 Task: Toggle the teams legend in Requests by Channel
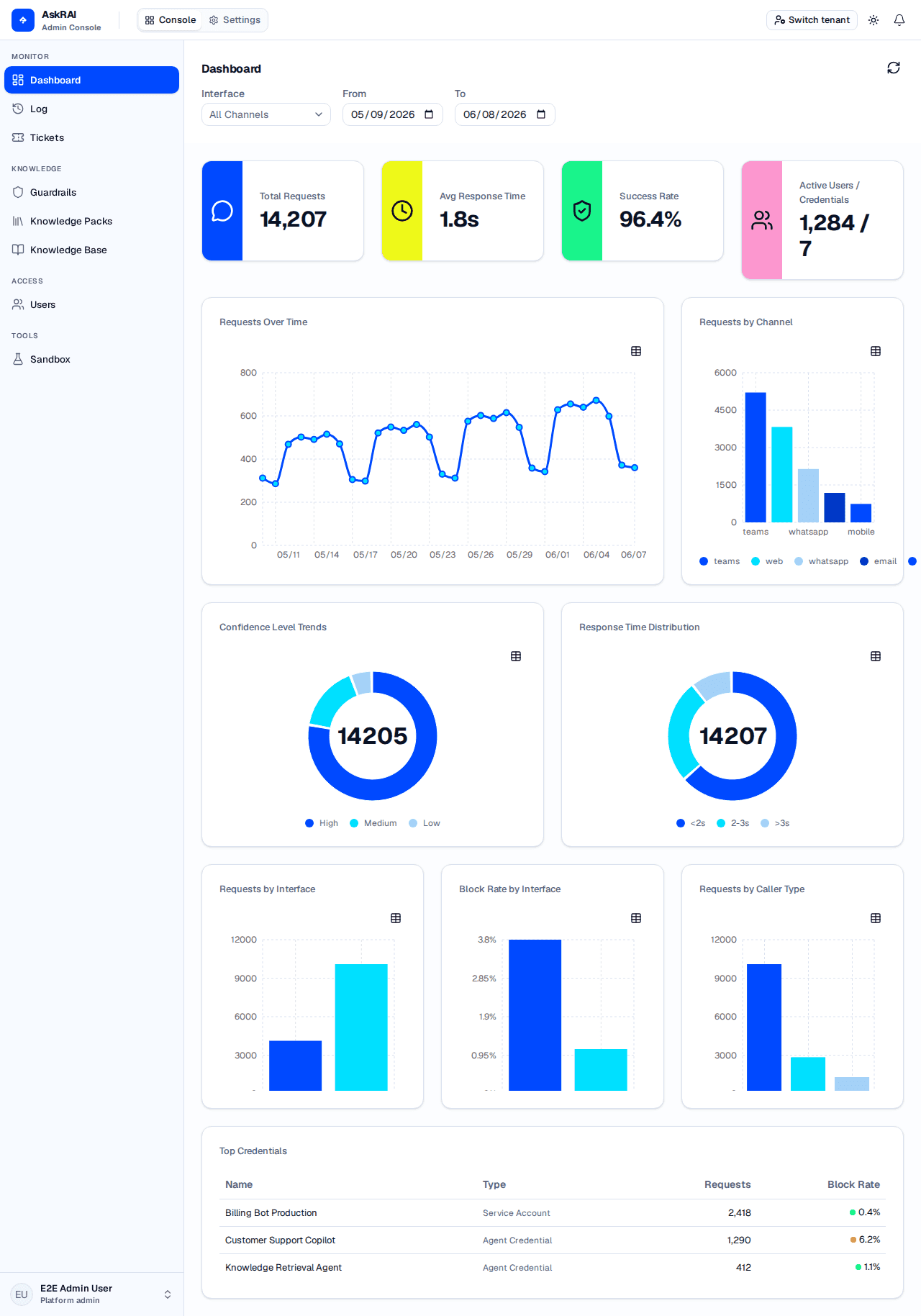coord(720,561)
